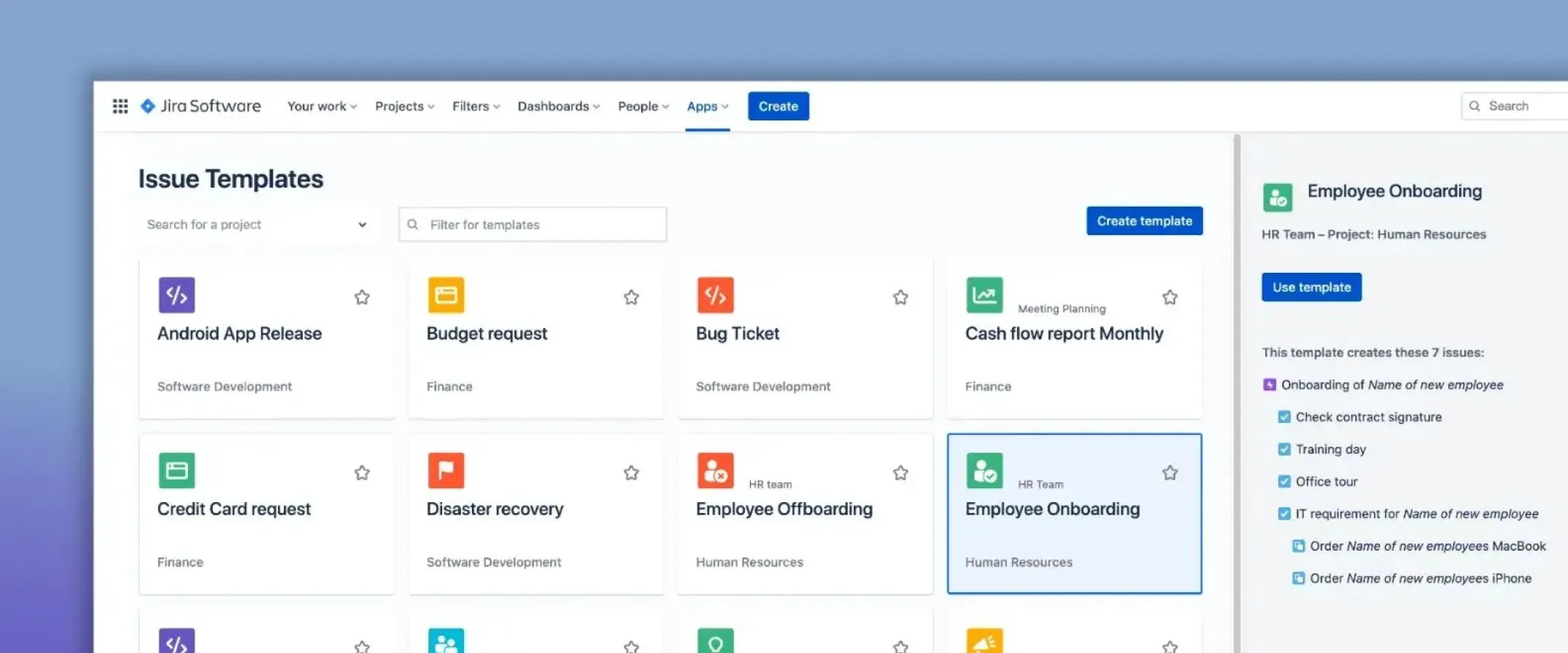Star the Employee Onboarding template
This screenshot has height=653, width=1568.
point(1169,472)
